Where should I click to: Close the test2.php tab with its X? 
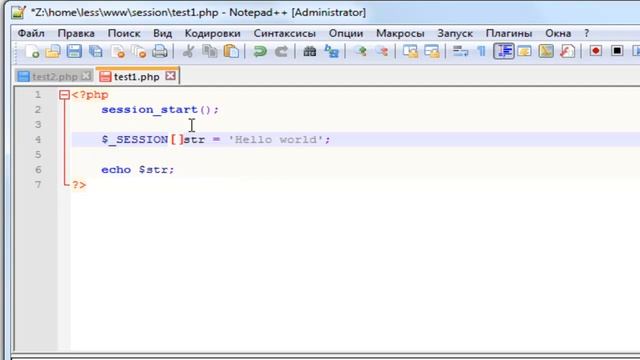(86, 76)
